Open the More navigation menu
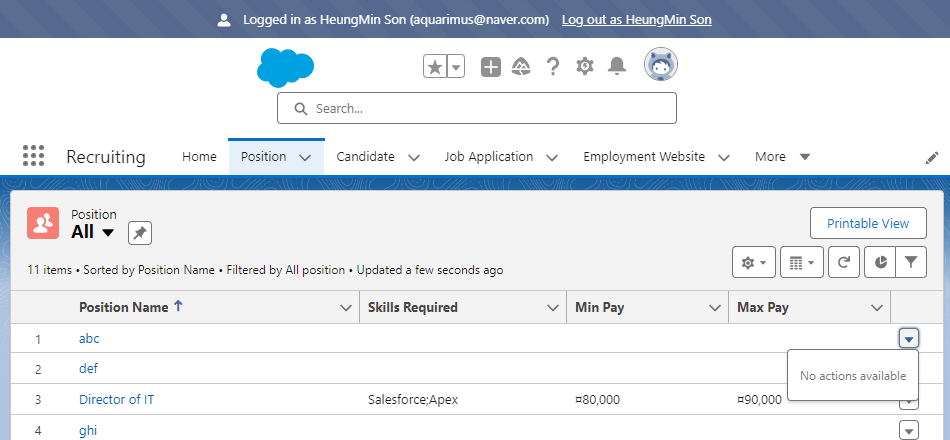The image size is (950, 440). coord(782,156)
